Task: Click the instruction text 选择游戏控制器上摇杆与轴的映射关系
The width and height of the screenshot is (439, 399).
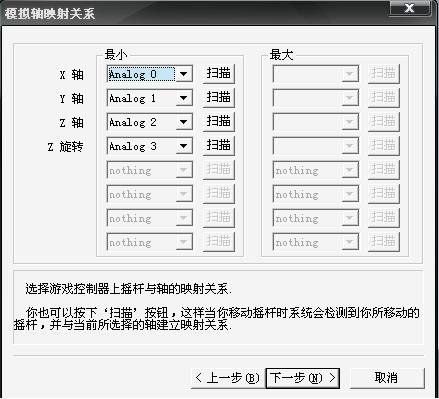Action: (x=128, y=289)
